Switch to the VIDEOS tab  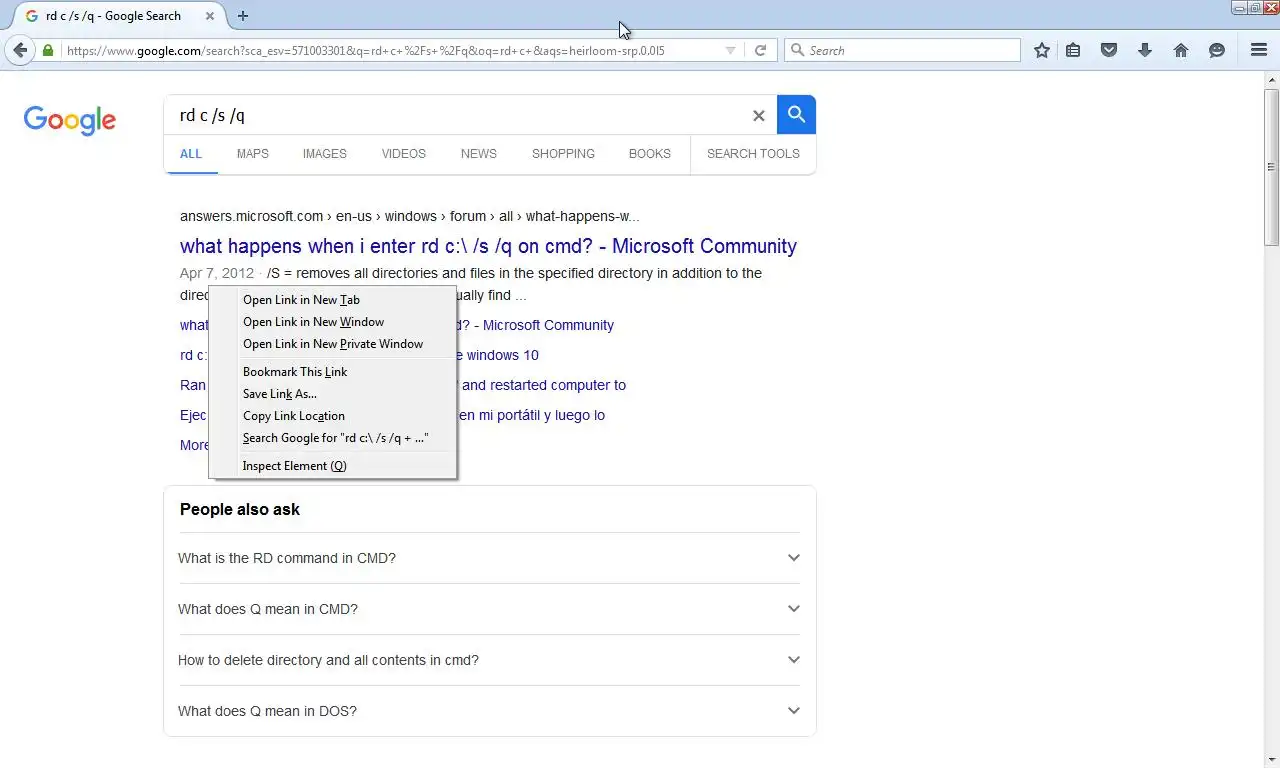click(404, 154)
